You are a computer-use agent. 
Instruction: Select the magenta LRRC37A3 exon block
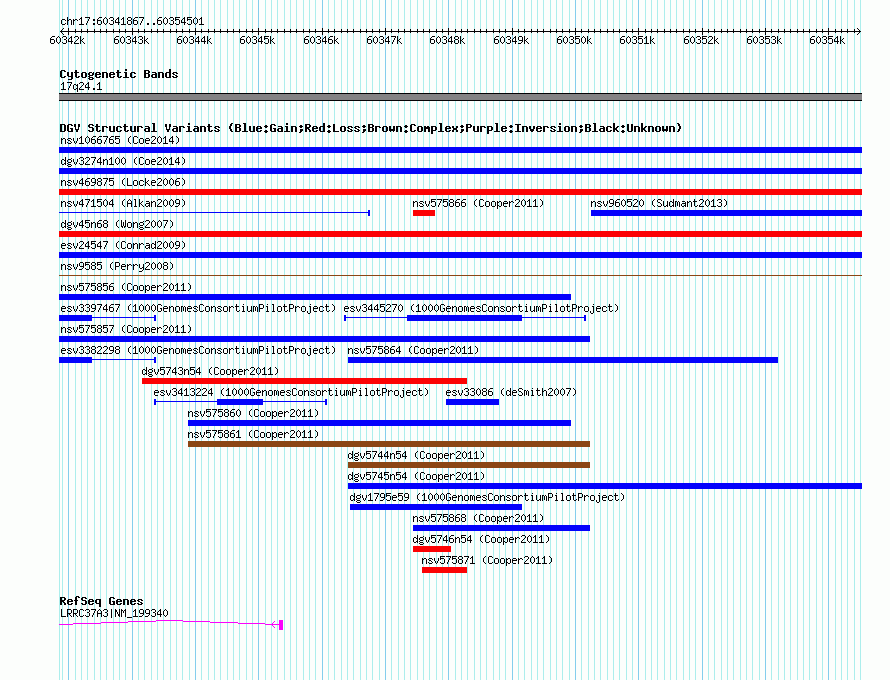click(281, 625)
